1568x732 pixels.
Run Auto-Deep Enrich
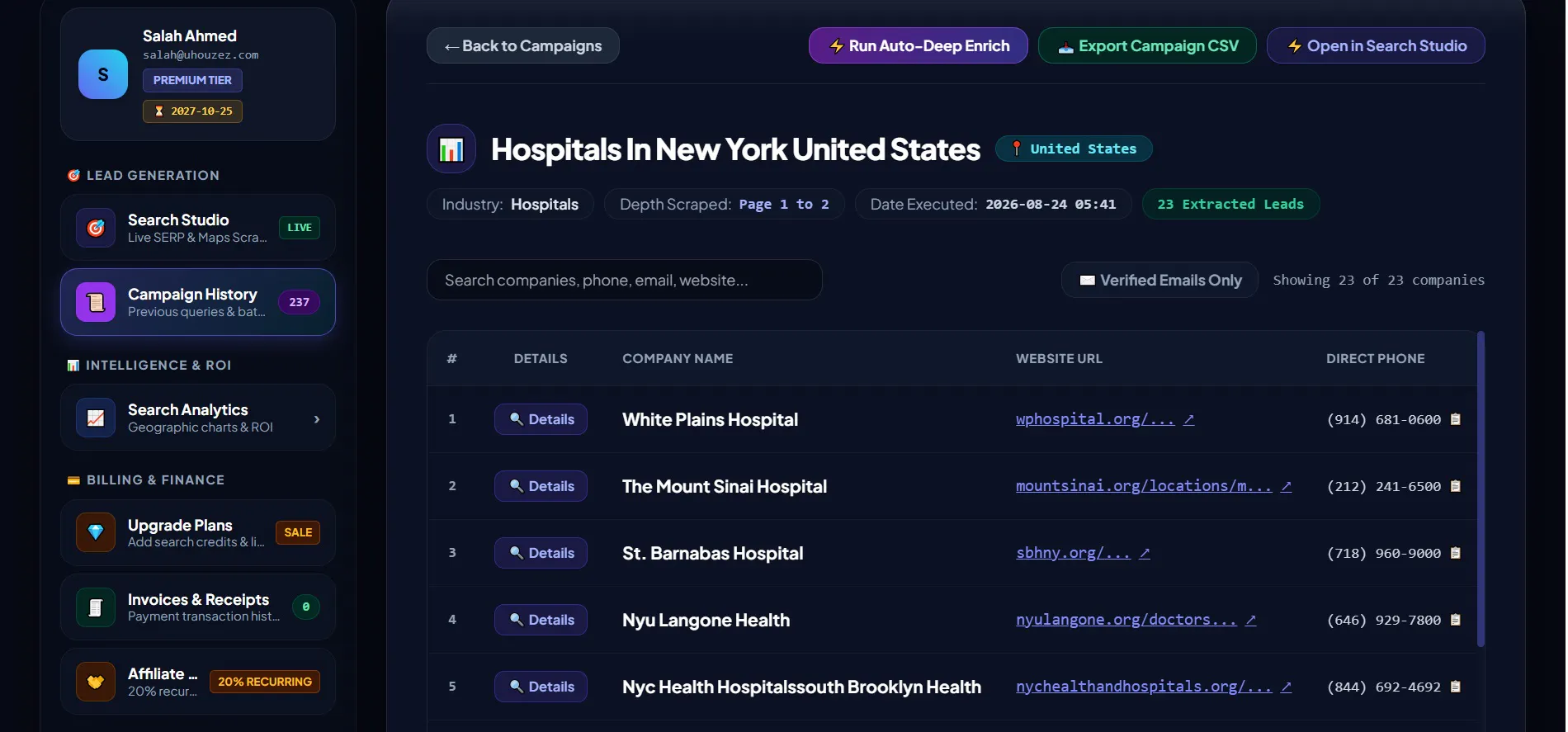pyautogui.click(x=919, y=45)
